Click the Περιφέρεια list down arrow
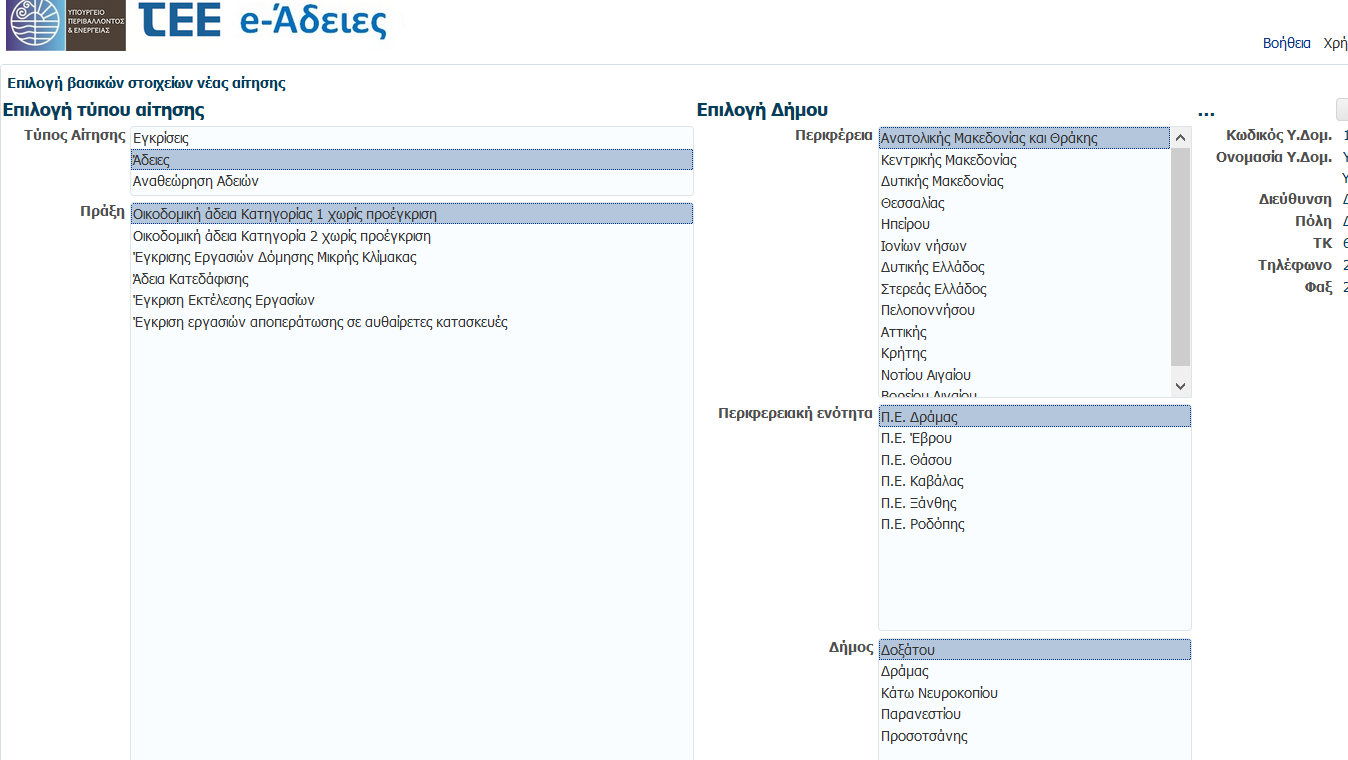 (1180, 386)
